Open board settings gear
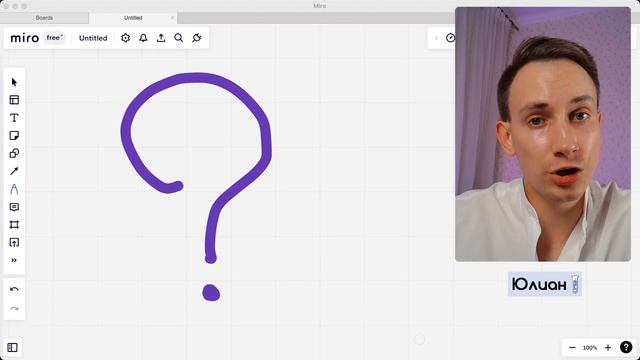Viewport: 640px width, 360px height. (x=125, y=38)
